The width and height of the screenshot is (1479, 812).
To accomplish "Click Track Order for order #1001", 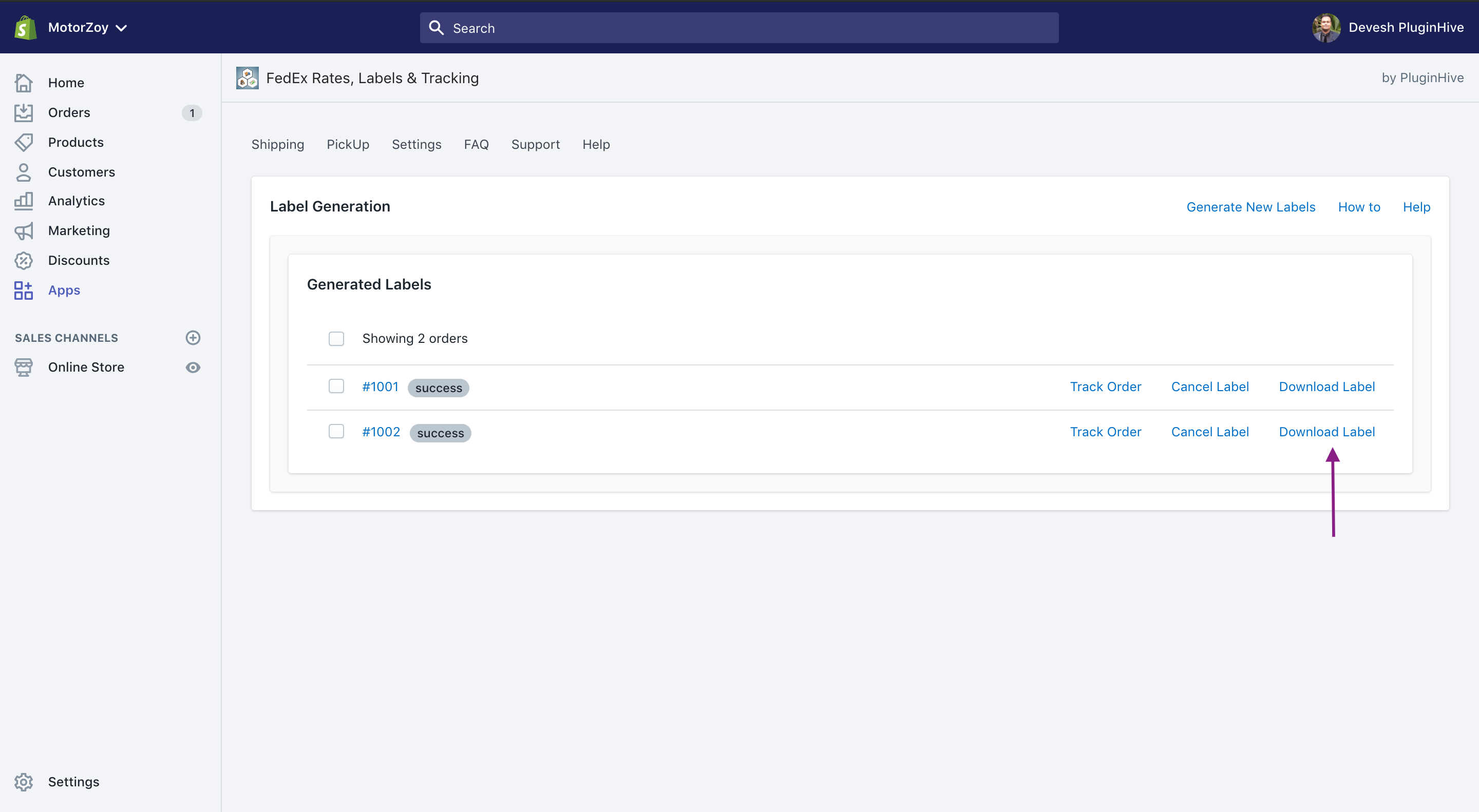I will (x=1104, y=386).
